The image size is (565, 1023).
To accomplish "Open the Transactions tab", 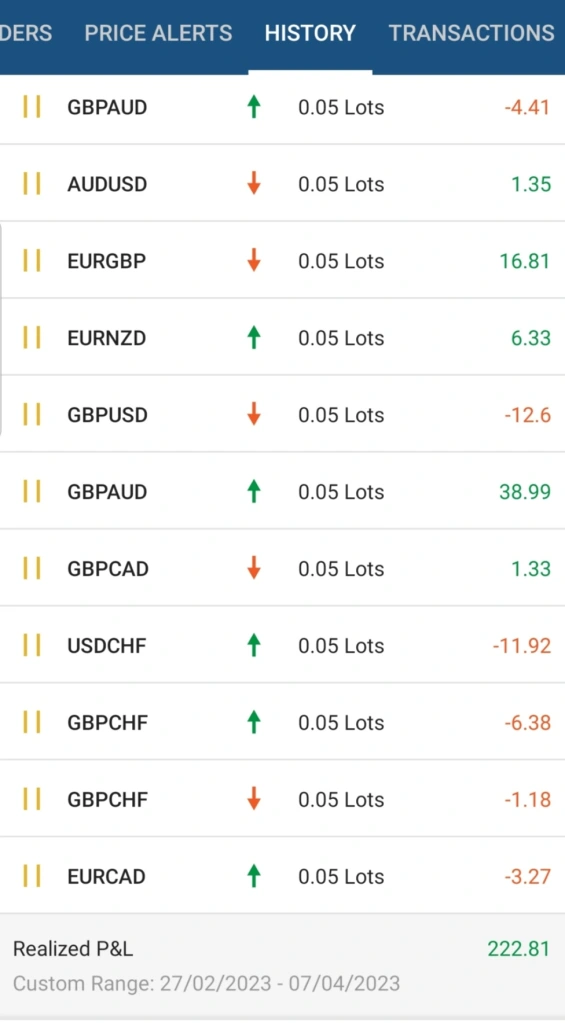I will (472, 33).
